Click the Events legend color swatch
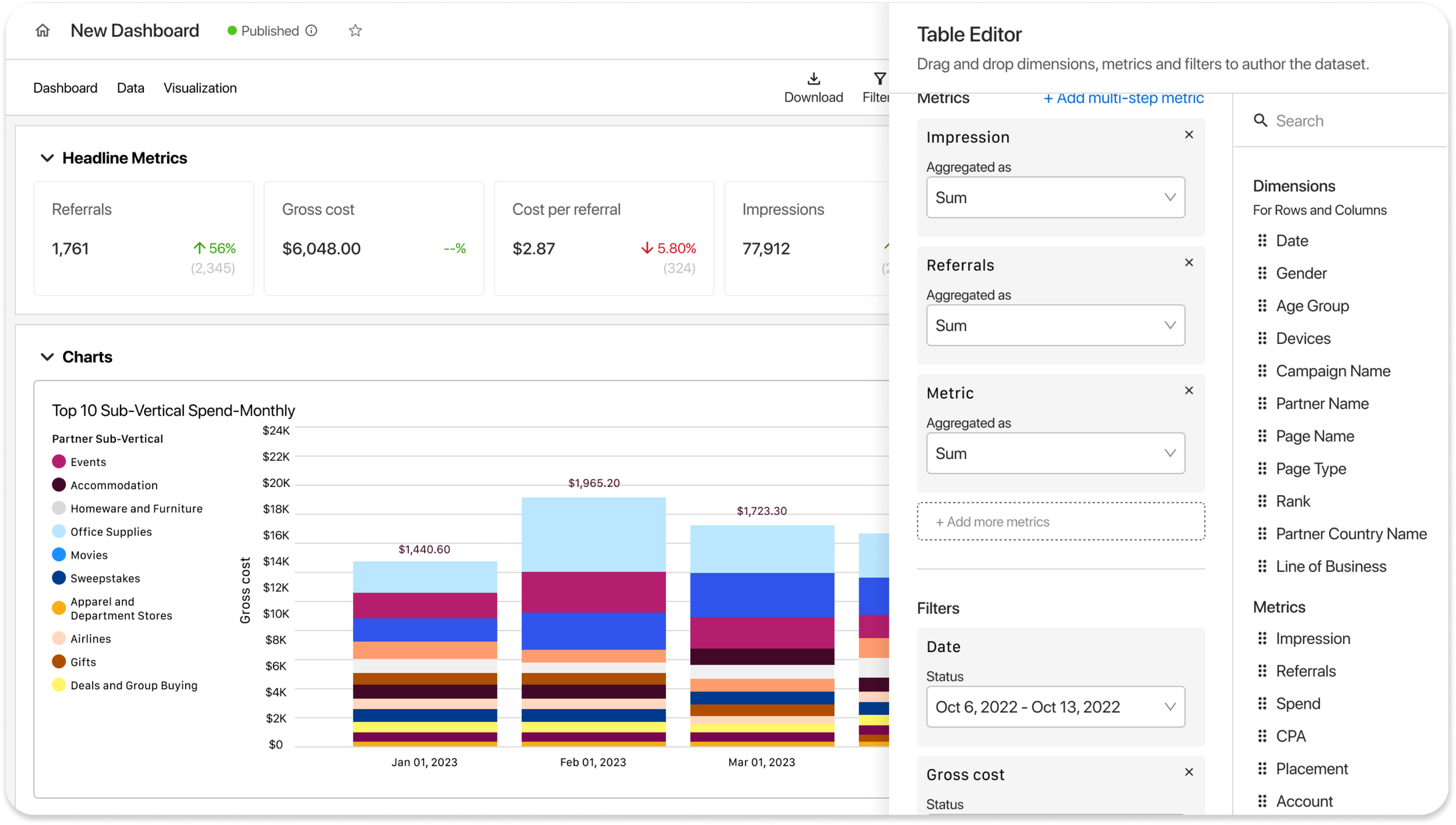 point(59,461)
